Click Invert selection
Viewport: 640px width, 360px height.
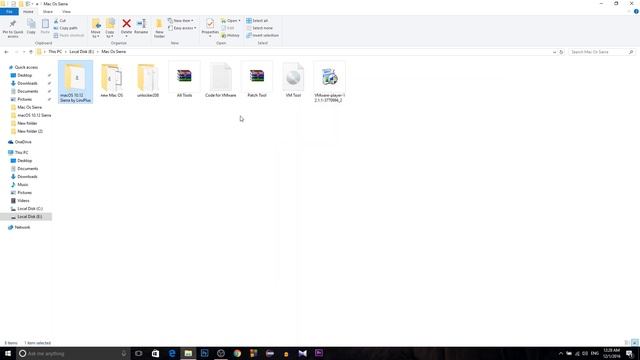[262, 36]
